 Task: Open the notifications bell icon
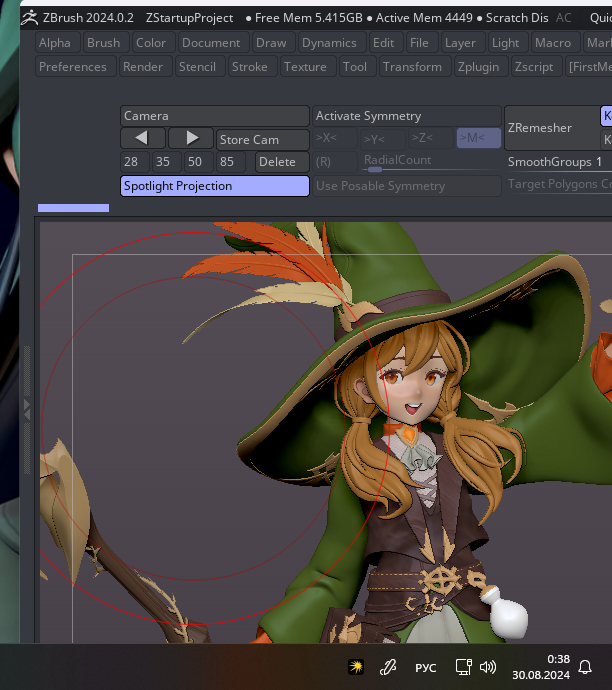pyautogui.click(x=585, y=667)
